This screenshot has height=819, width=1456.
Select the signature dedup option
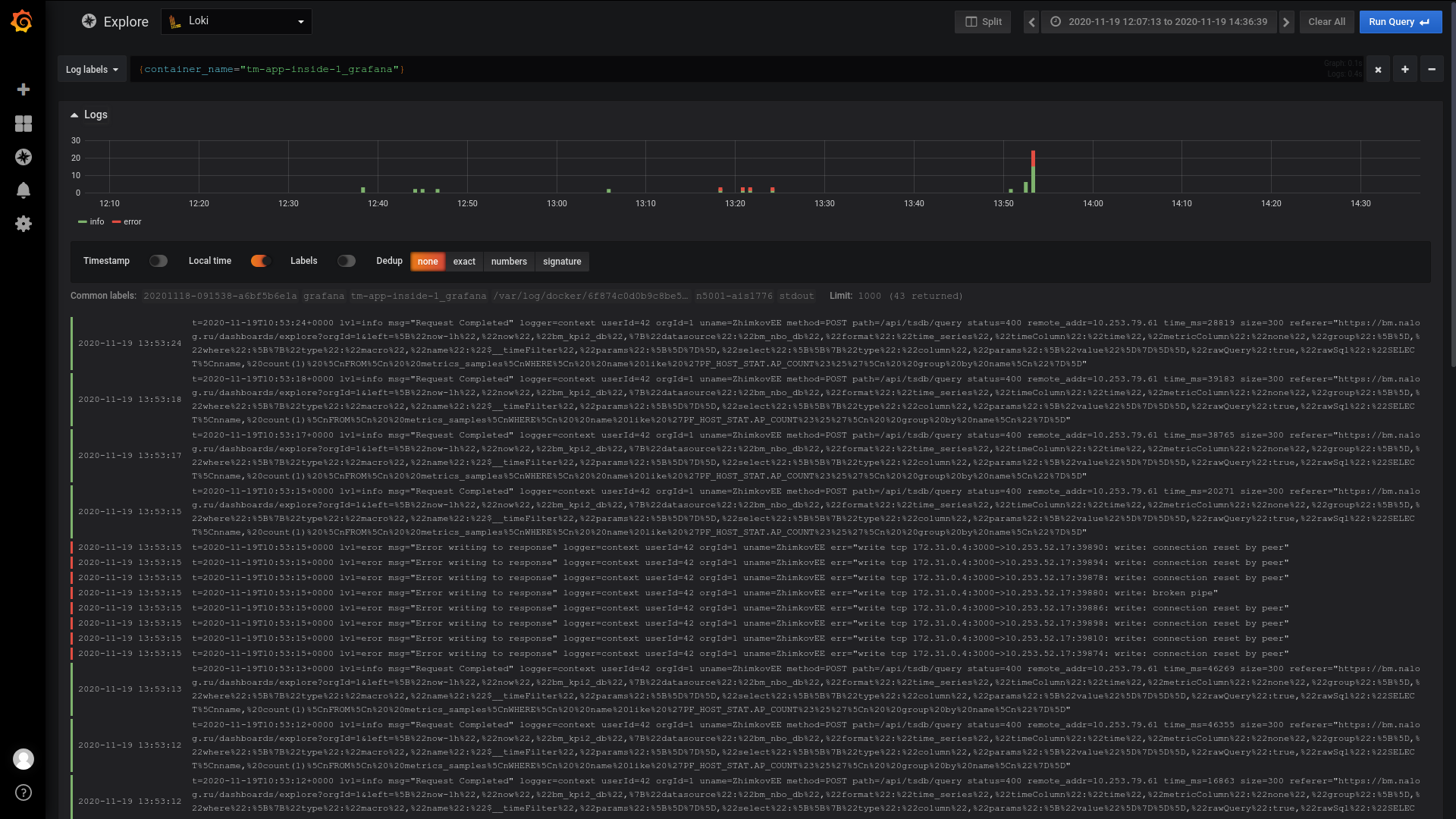click(x=562, y=262)
